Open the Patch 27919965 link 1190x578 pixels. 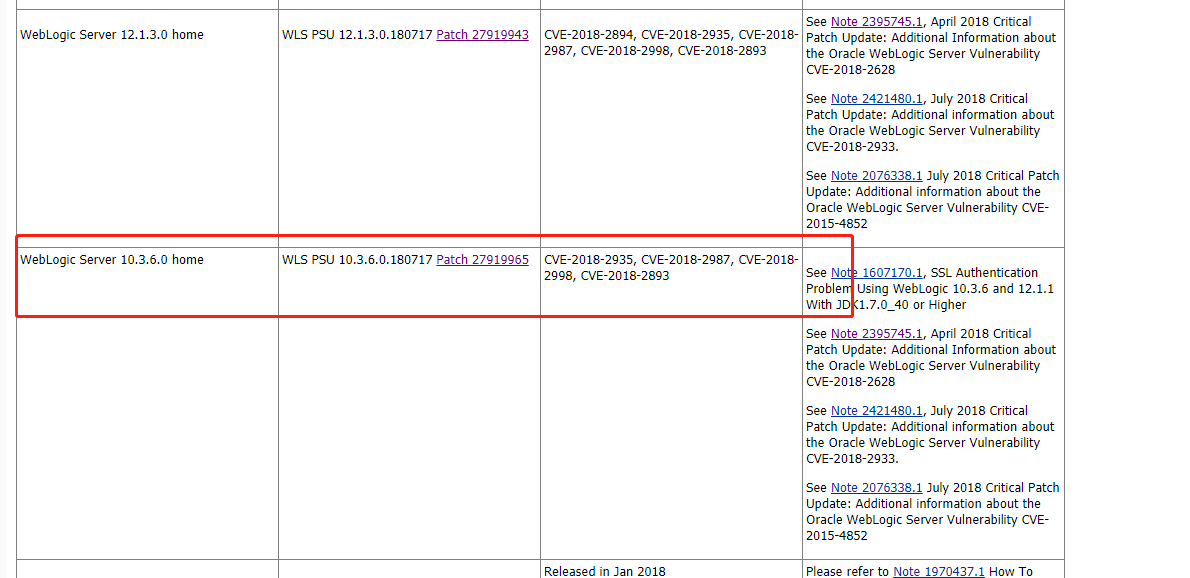pyautogui.click(x=483, y=259)
